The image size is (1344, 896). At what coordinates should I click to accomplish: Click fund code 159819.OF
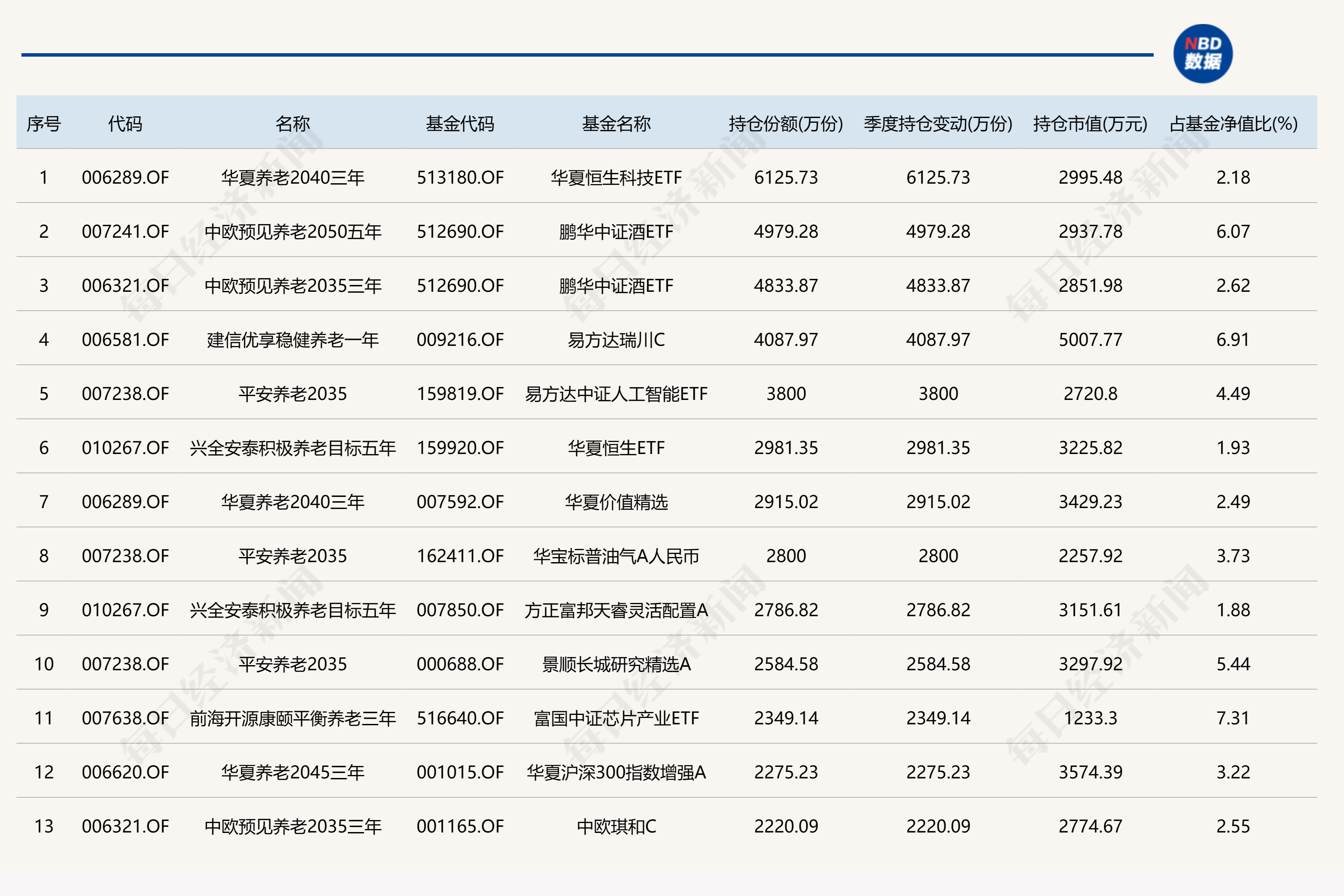(460, 394)
